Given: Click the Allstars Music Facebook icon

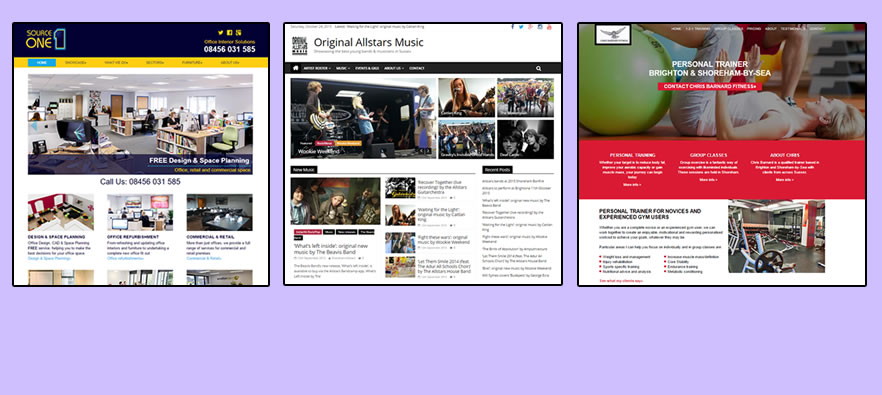Looking at the screenshot, I should pos(512,27).
